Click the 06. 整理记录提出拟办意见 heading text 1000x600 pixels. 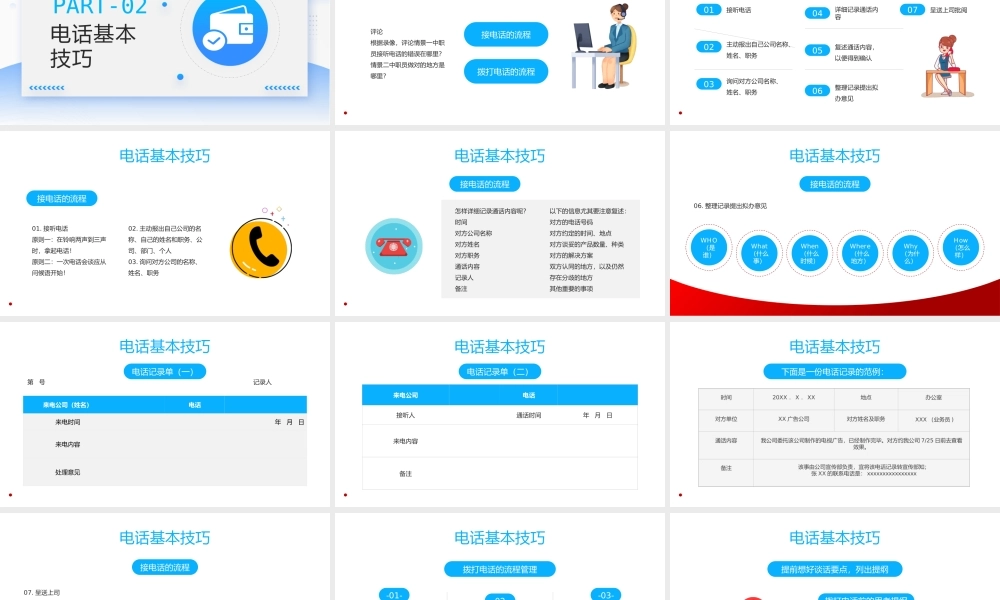[x=730, y=206]
